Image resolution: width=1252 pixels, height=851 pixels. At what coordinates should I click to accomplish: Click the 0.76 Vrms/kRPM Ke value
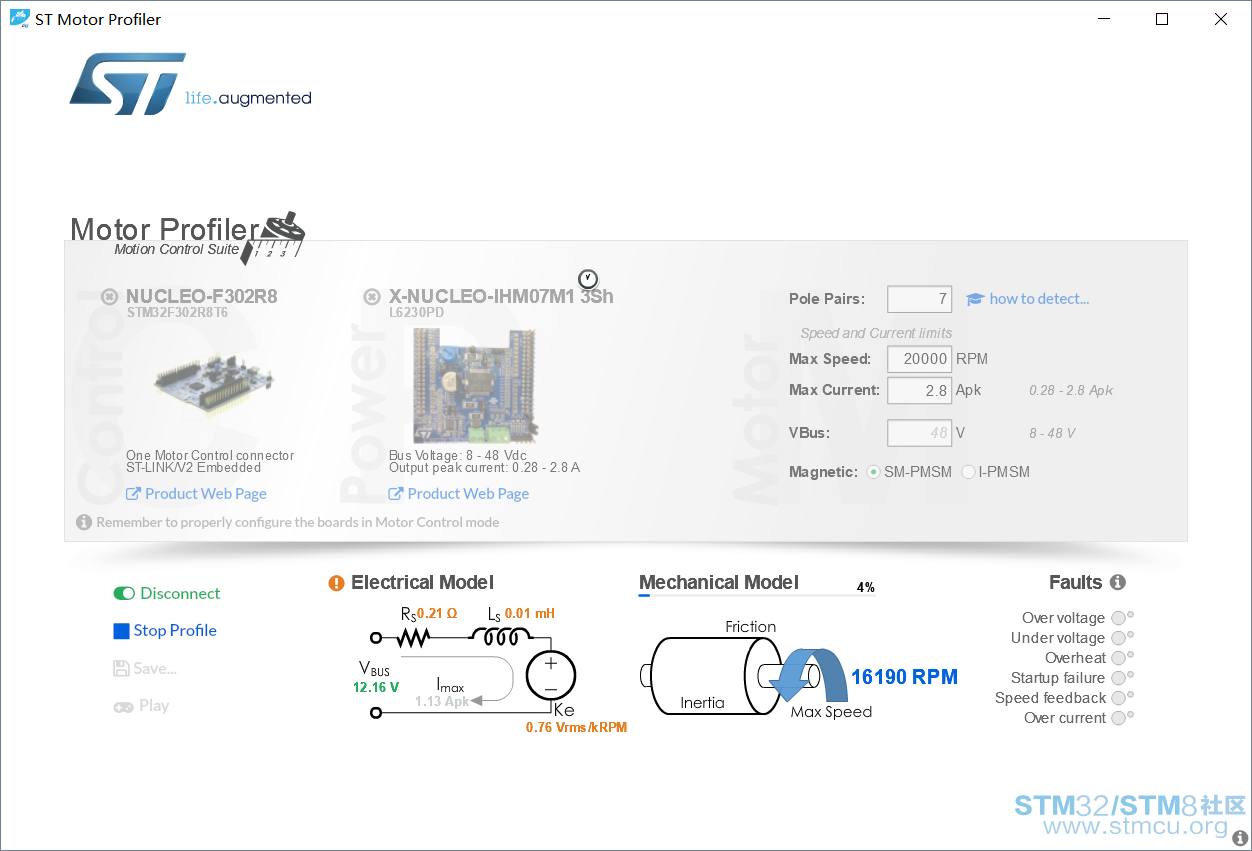tap(576, 728)
